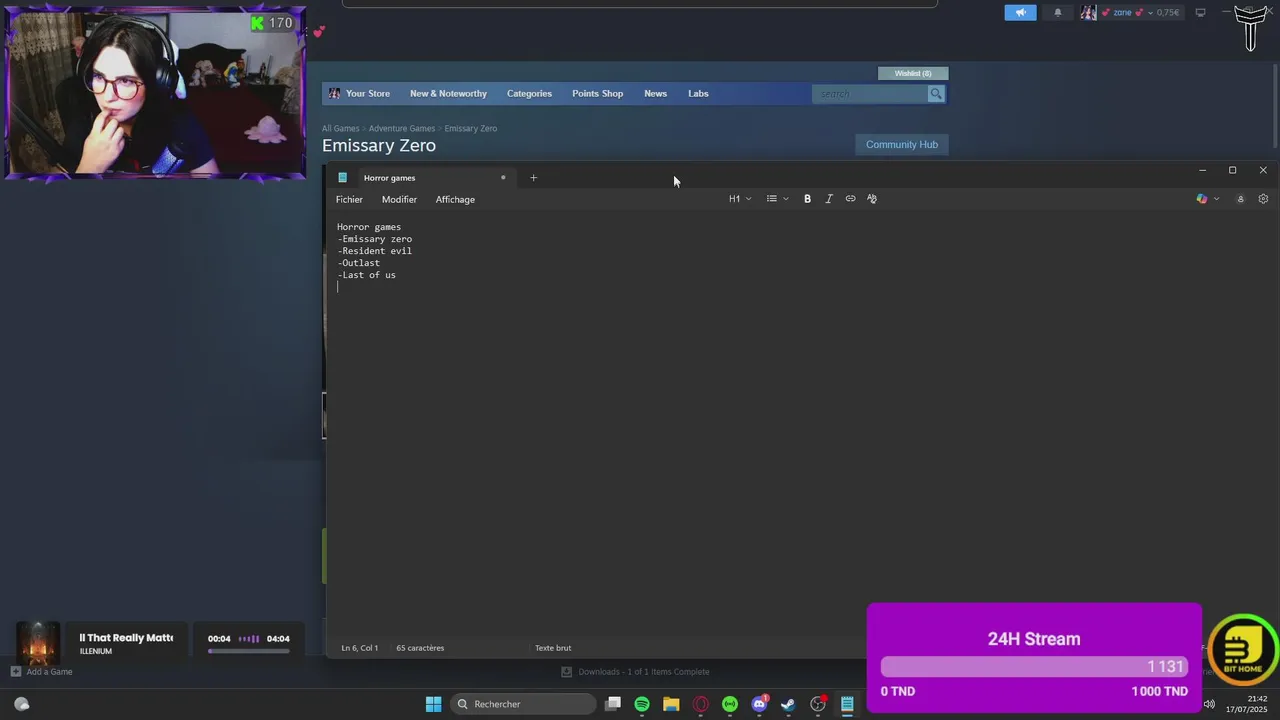Follow the All Games breadcrumb link

[x=340, y=129]
